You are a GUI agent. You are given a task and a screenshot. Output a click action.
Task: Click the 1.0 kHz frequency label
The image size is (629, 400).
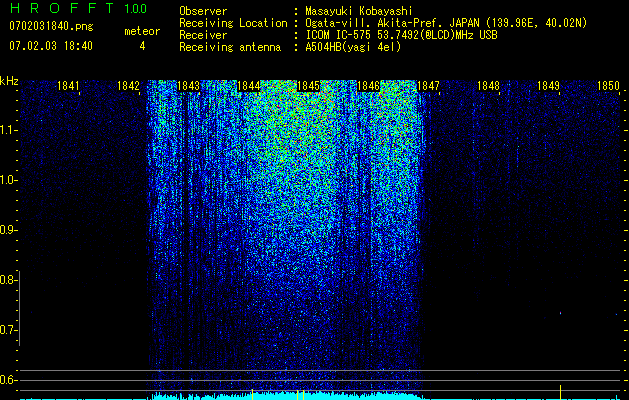pos(7,180)
